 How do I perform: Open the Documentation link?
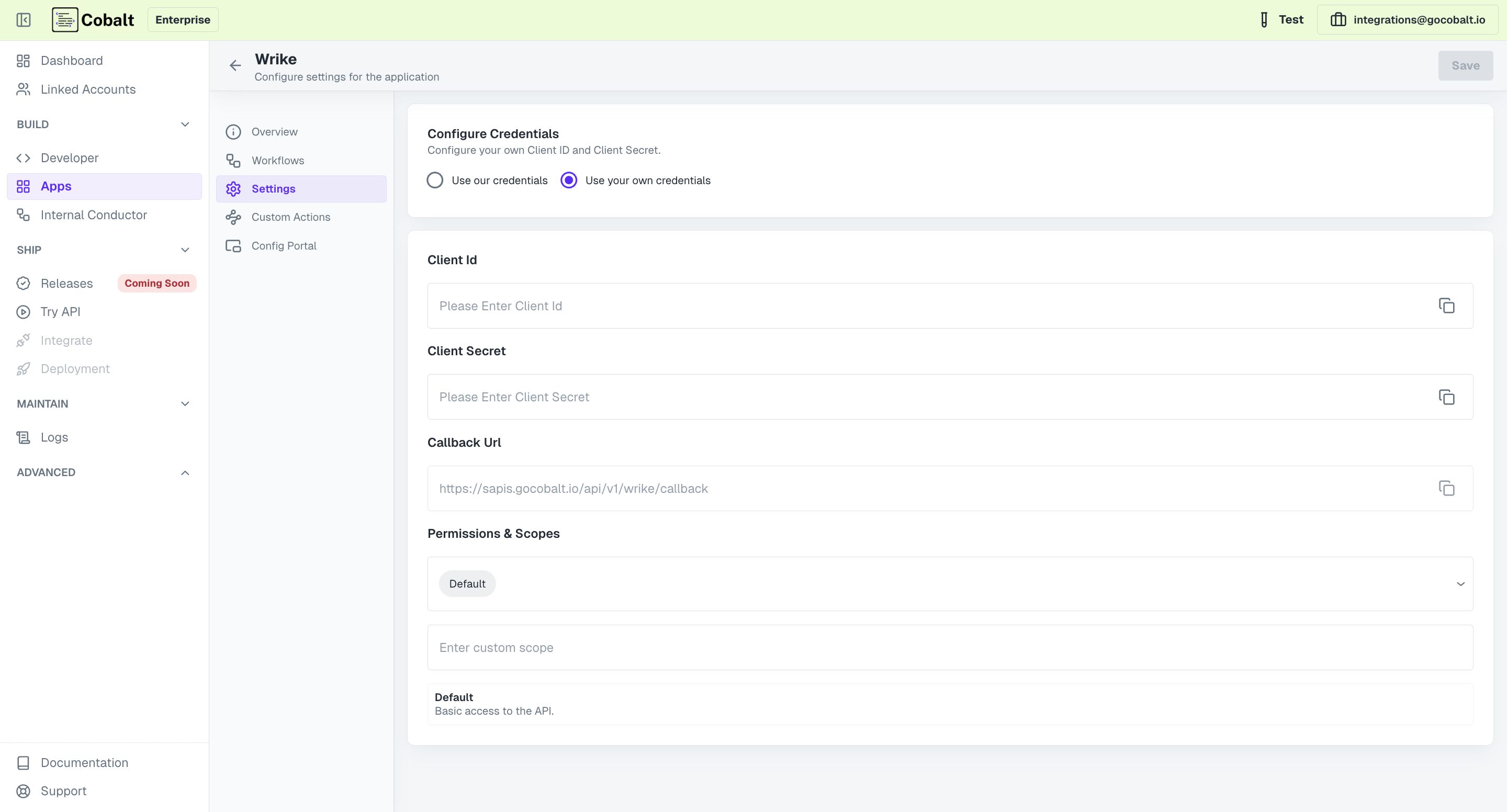(x=84, y=762)
